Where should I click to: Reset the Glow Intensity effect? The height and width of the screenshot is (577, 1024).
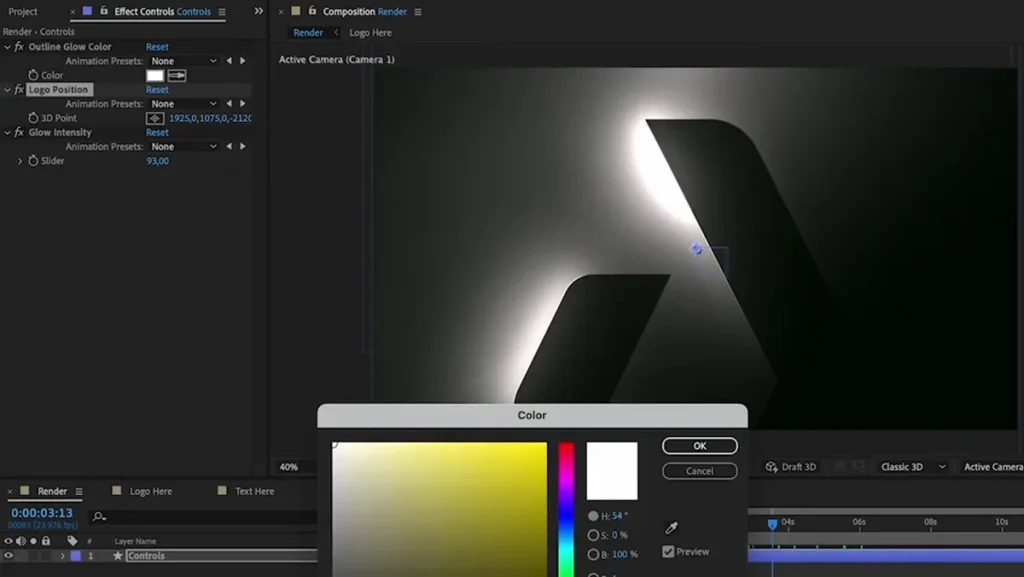[x=157, y=133]
